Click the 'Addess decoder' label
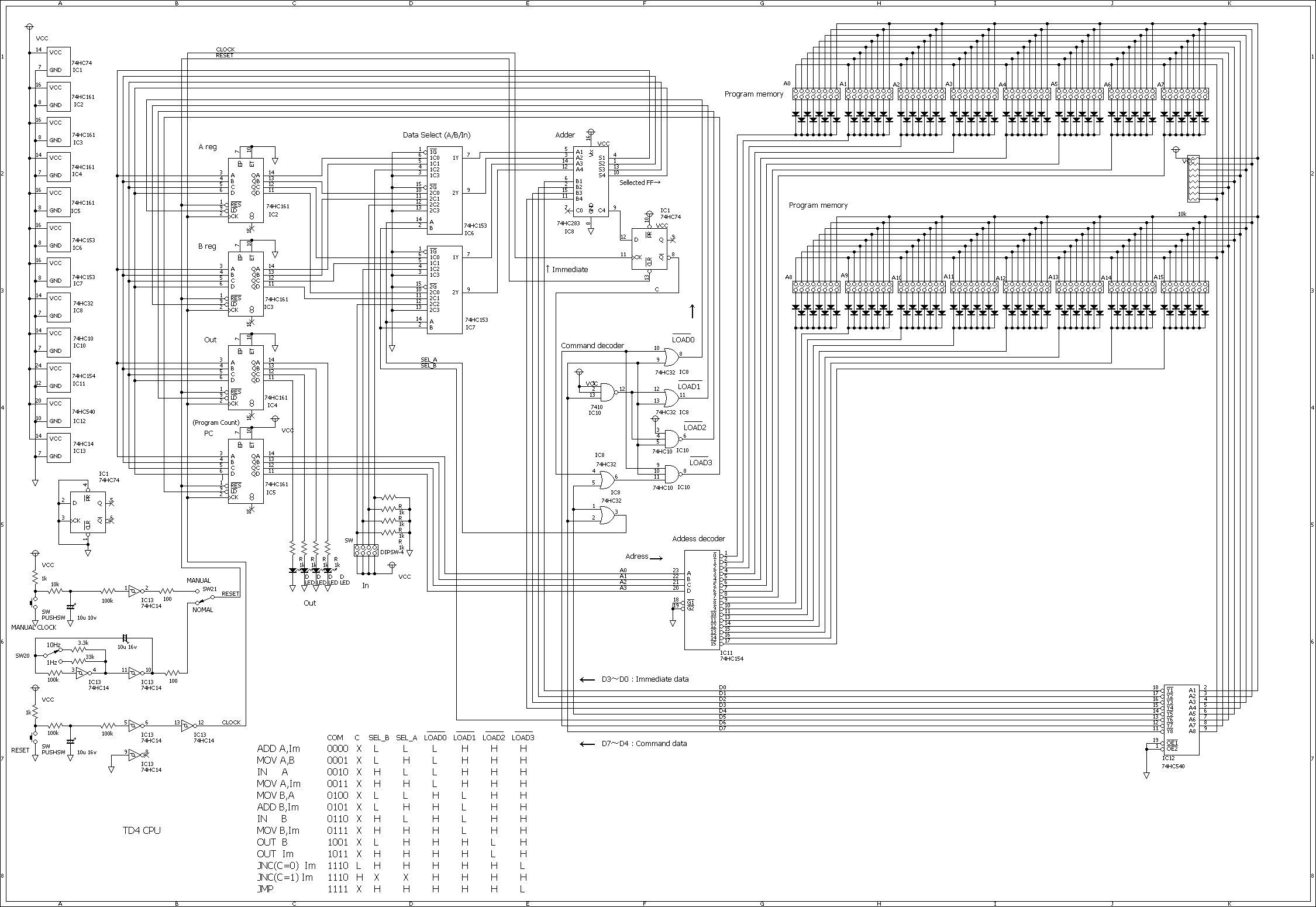1316x907 pixels. pyautogui.click(x=698, y=539)
